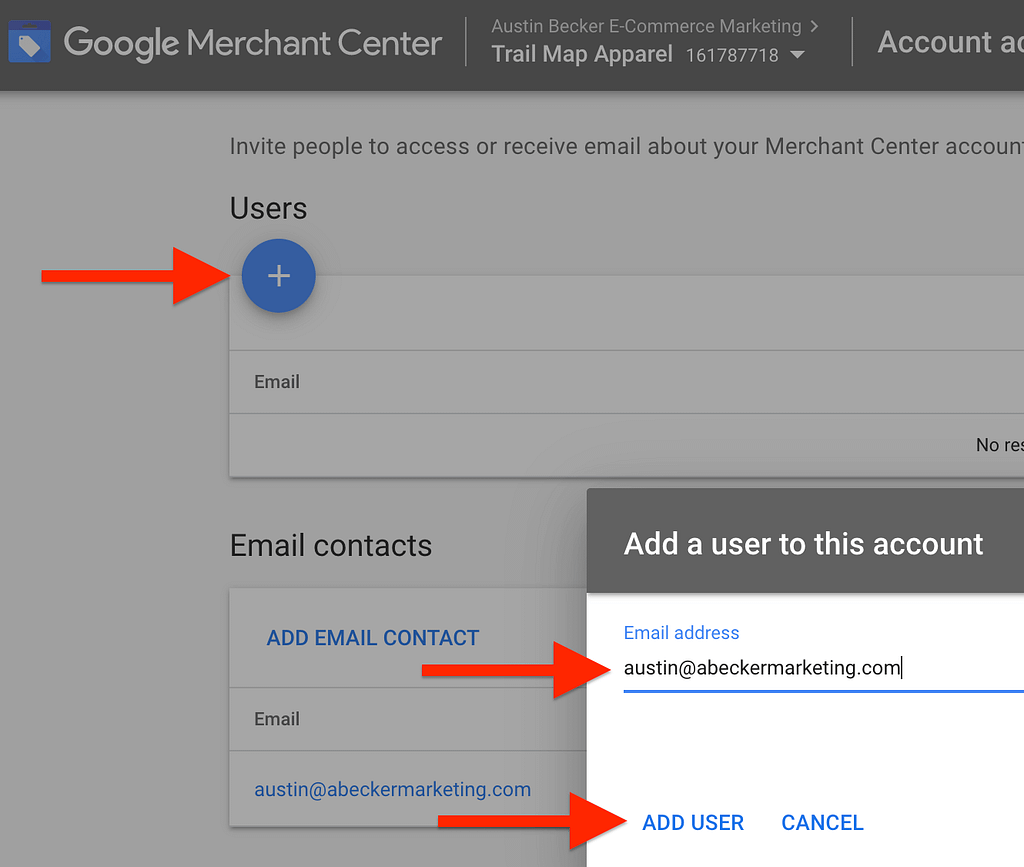Click the Account access page heading in header
The width and height of the screenshot is (1024, 867).
[x=950, y=42]
